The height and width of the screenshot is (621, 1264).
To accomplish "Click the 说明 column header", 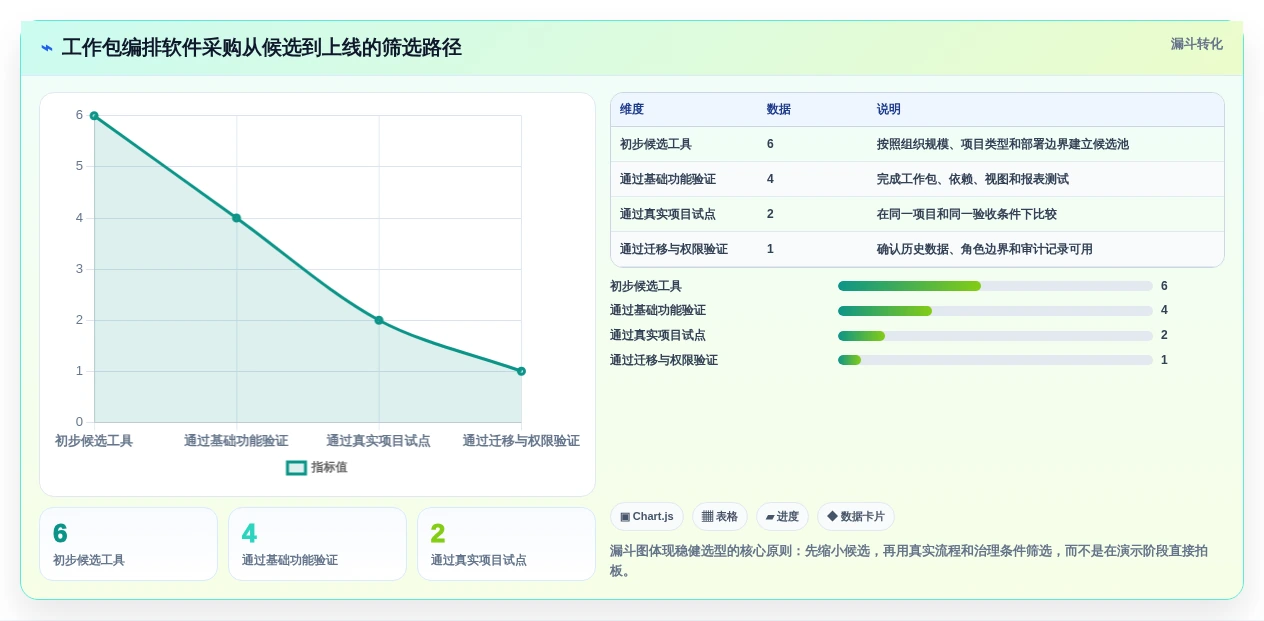I will 889,109.
